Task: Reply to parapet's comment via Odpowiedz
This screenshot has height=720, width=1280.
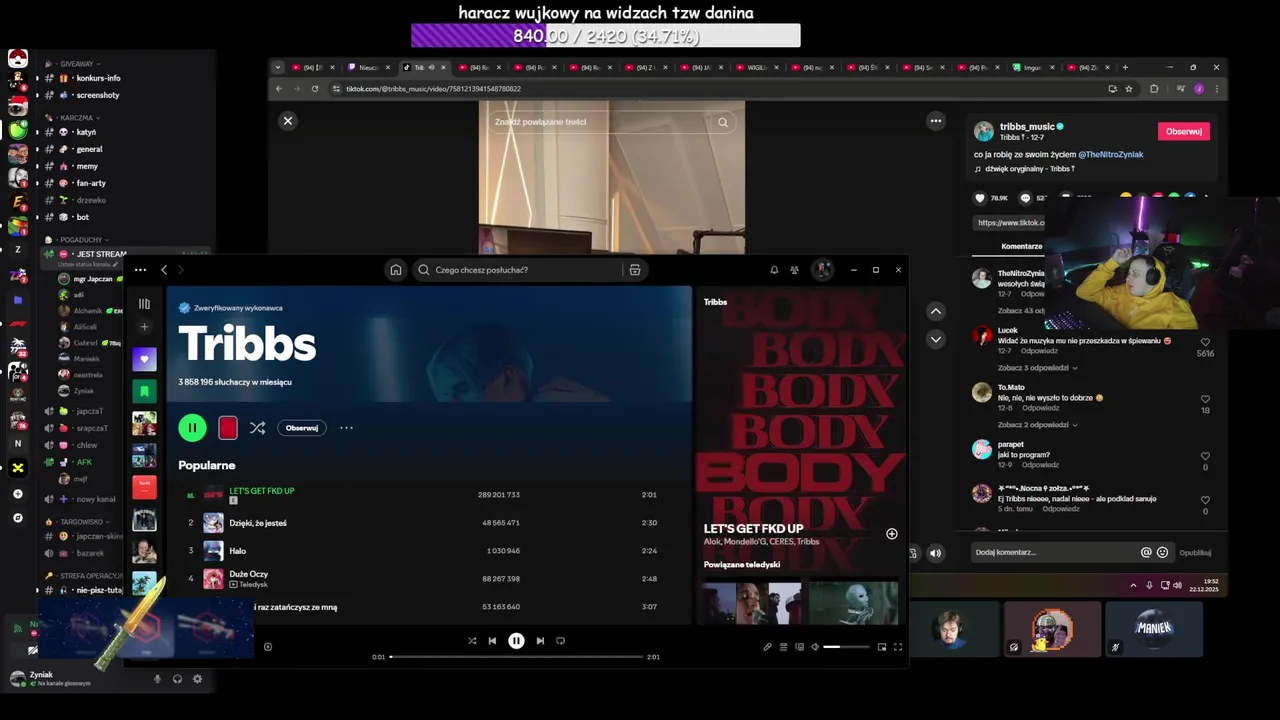Action: pos(1040,465)
